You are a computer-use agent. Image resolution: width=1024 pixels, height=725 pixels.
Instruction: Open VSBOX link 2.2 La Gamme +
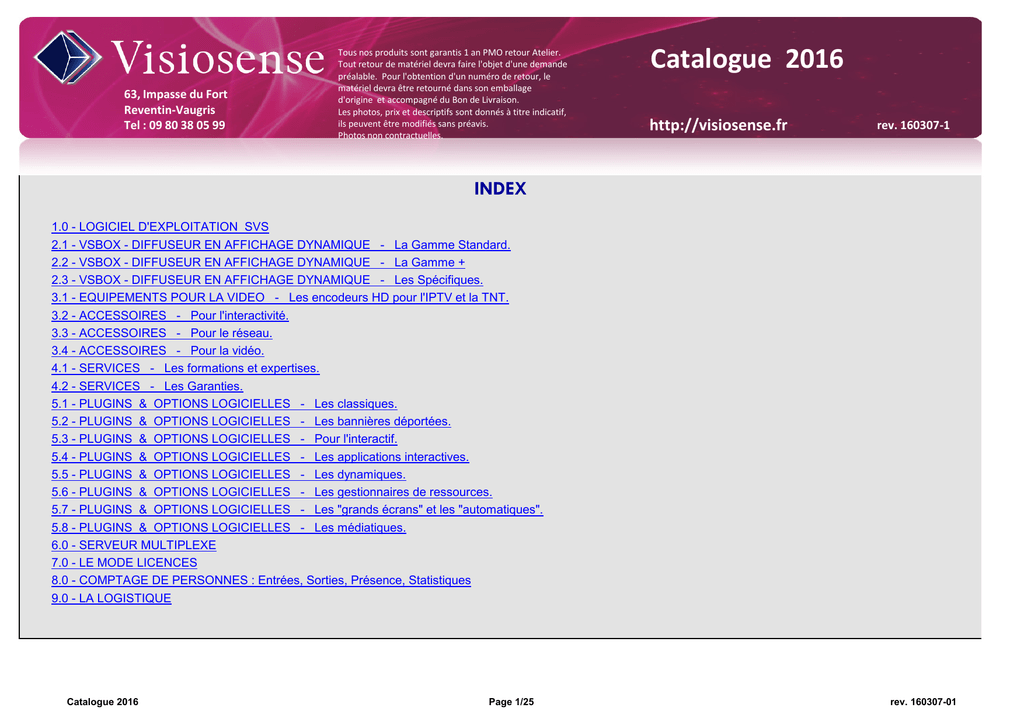[258, 263]
